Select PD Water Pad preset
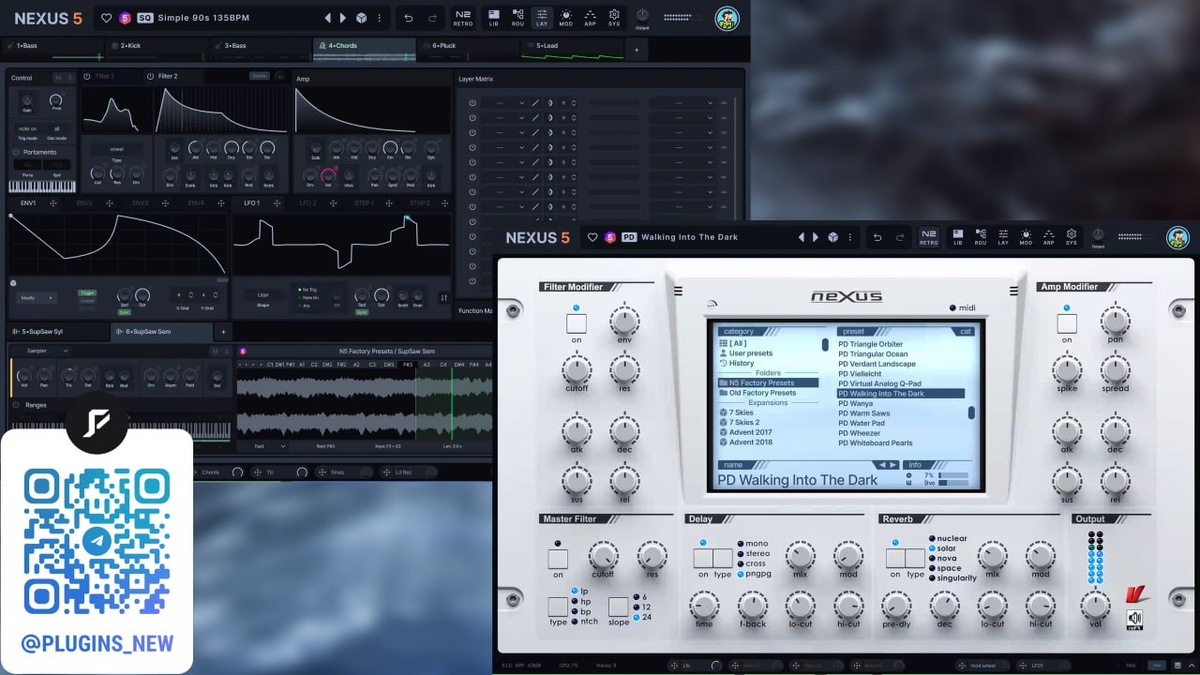The height and width of the screenshot is (675, 1200). click(x=861, y=423)
